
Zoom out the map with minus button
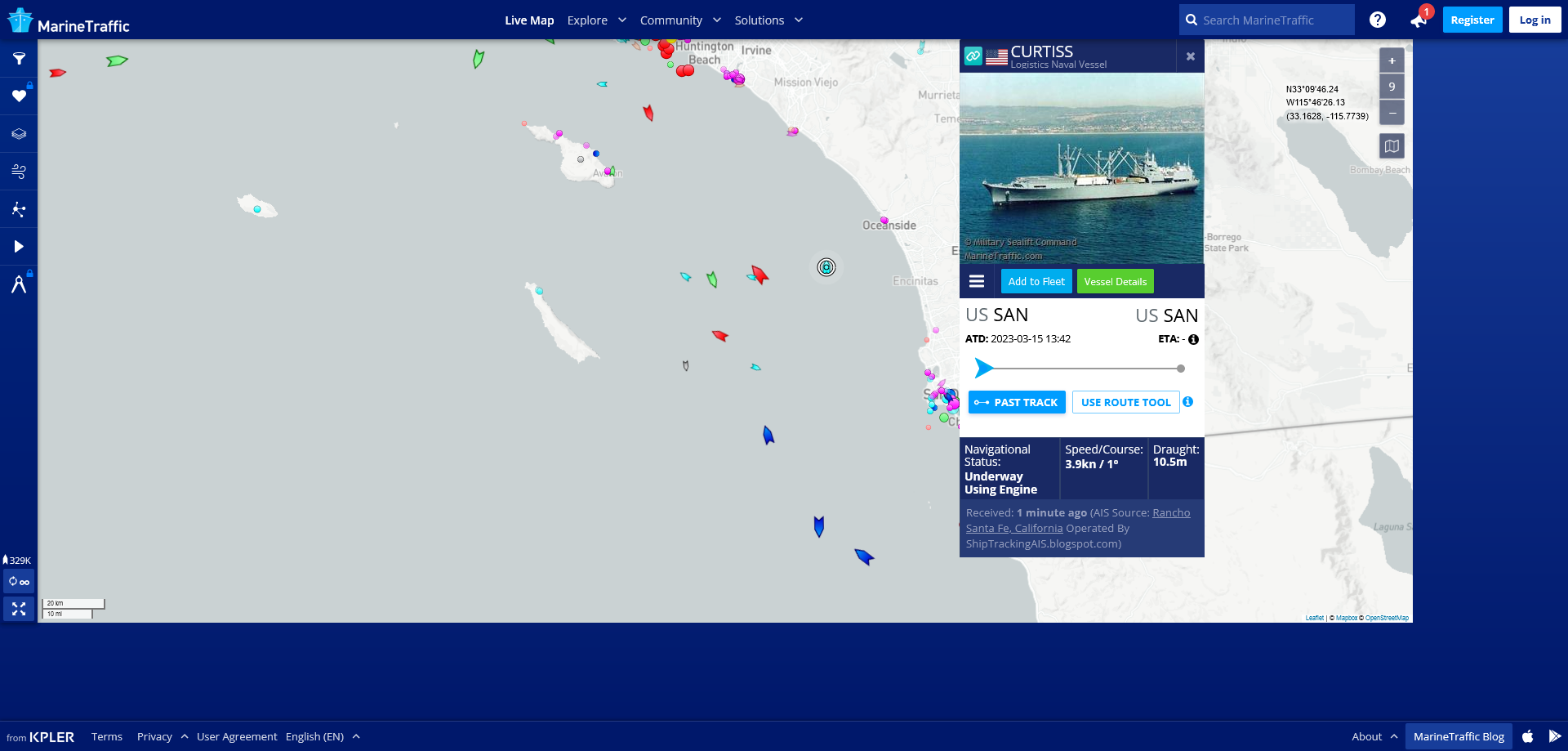tap(1392, 112)
